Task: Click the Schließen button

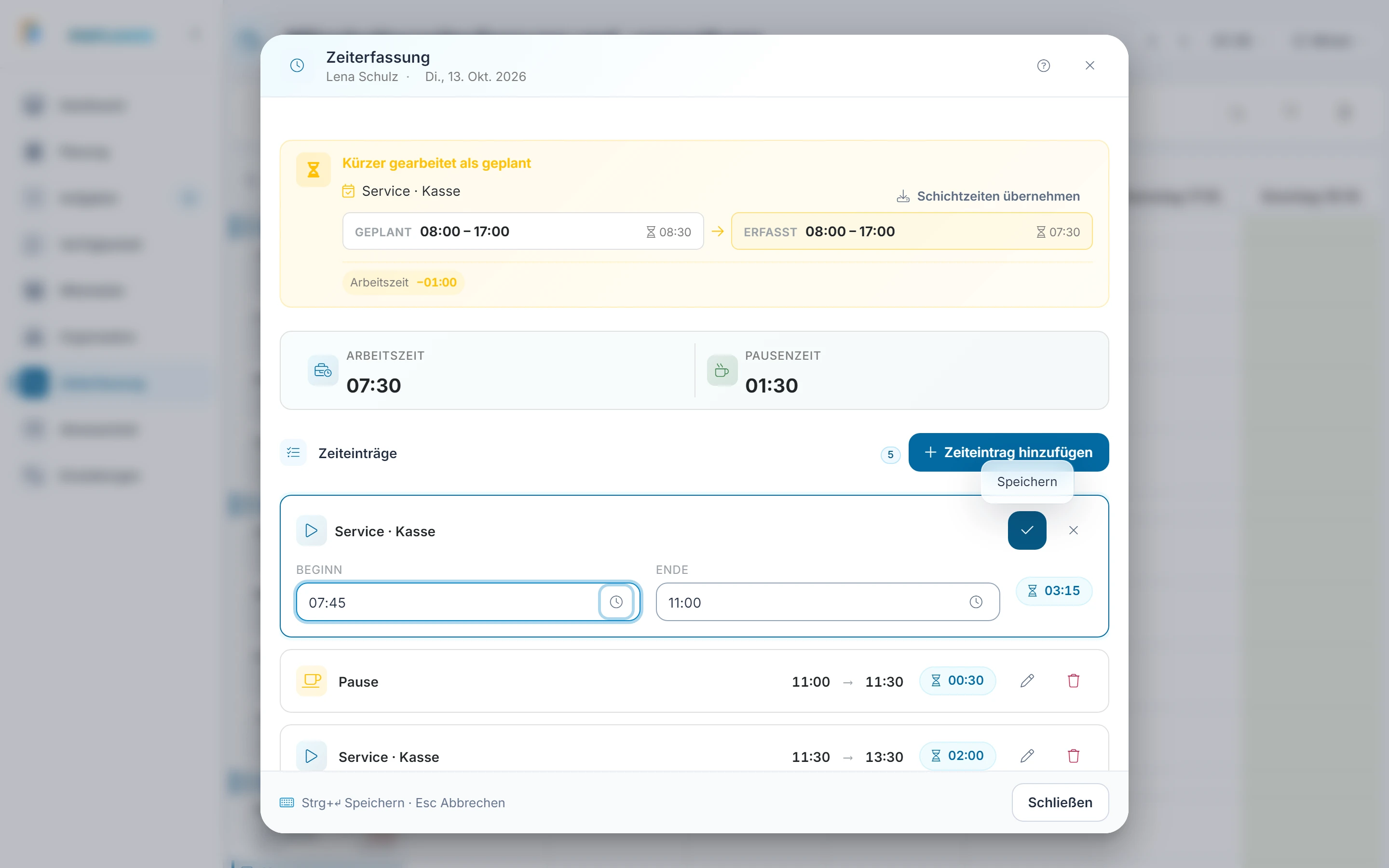Action: pyautogui.click(x=1060, y=802)
